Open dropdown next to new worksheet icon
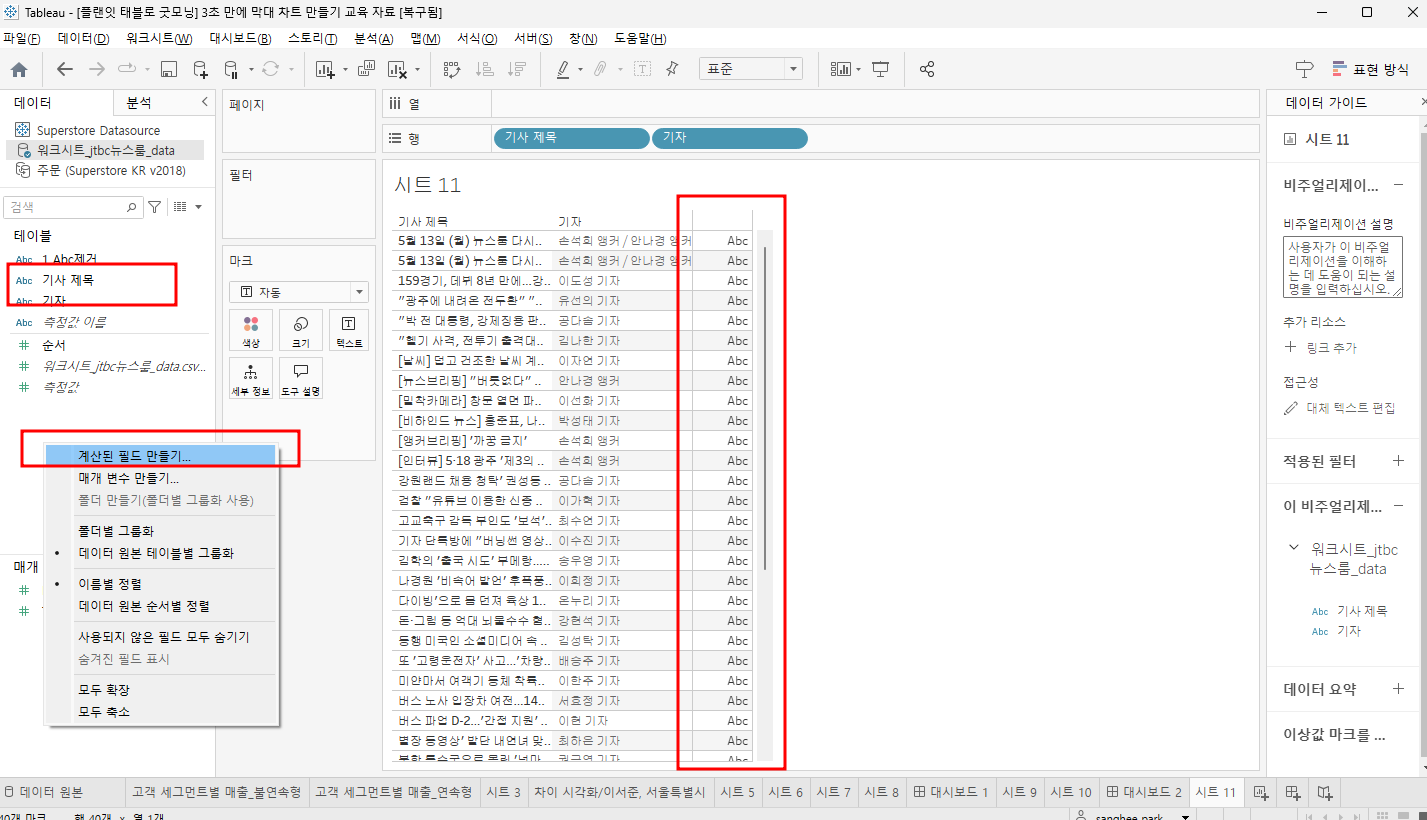 pos(344,70)
